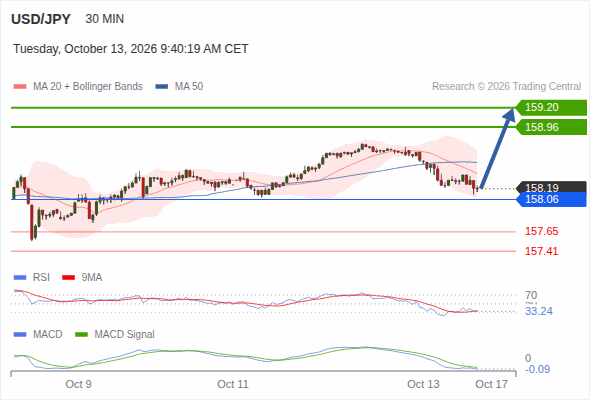Viewport: 590px width, 400px height.
Task: Click the RSI legend label
Action: tap(41, 278)
